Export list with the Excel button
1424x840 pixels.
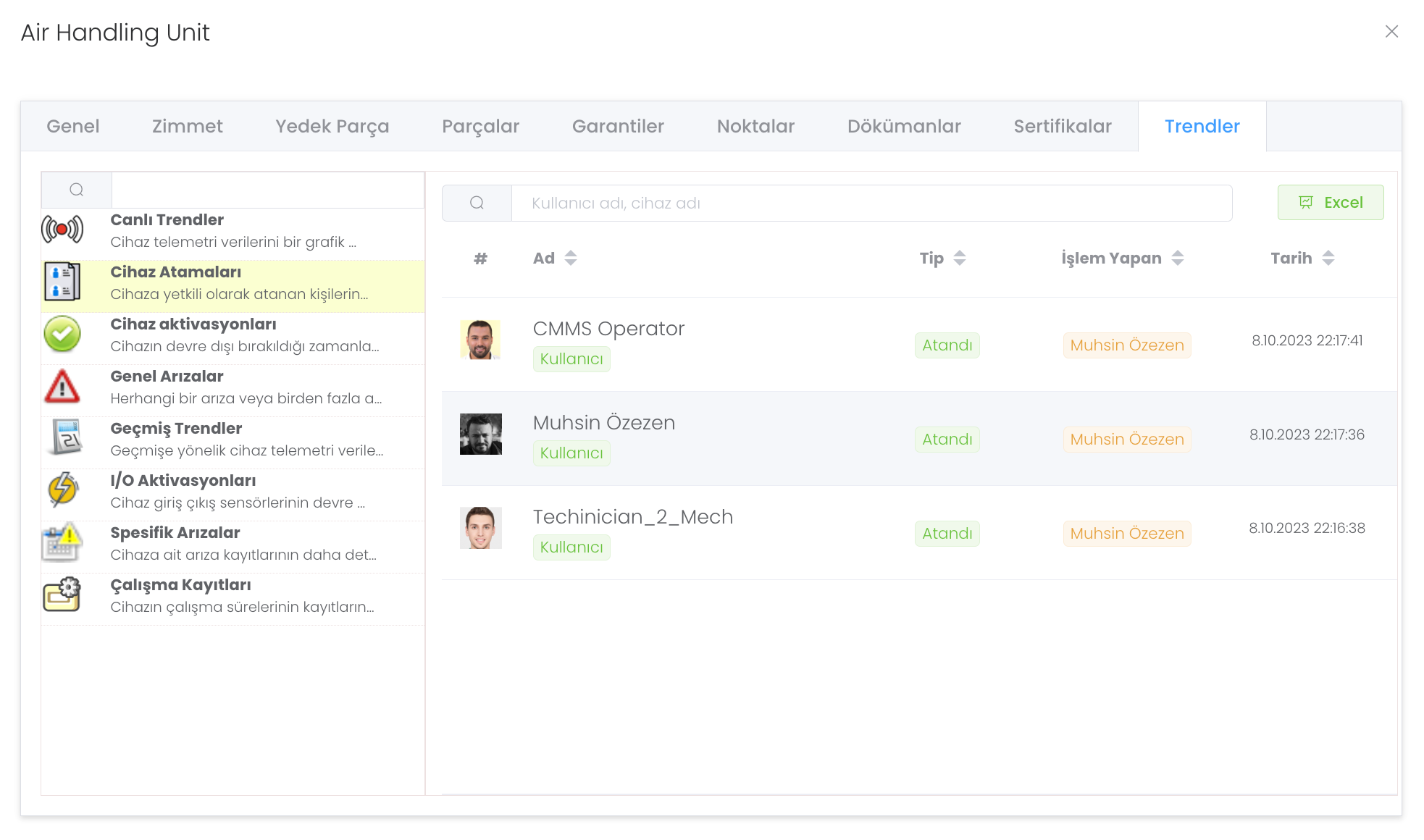coord(1330,203)
